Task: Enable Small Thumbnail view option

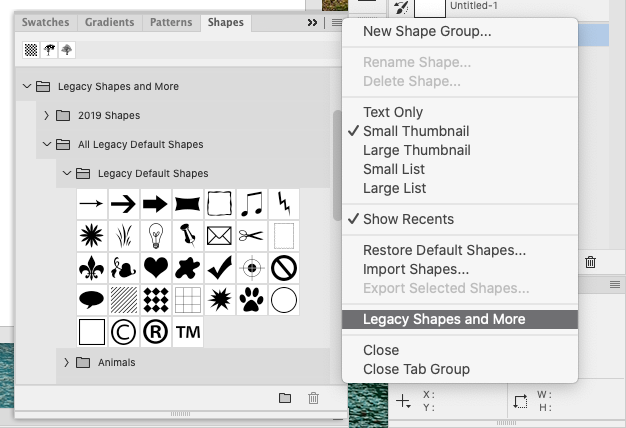Action: [x=416, y=131]
